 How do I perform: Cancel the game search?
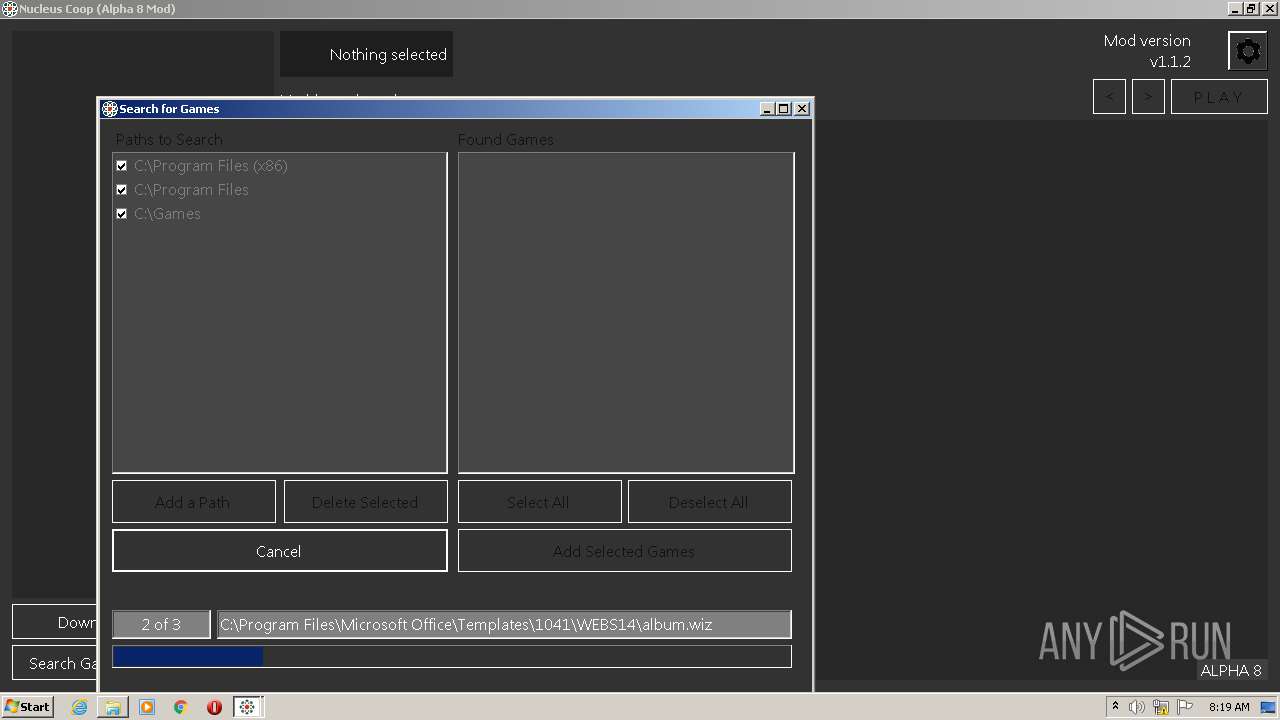pyautogui.click(x=279, y=551)
